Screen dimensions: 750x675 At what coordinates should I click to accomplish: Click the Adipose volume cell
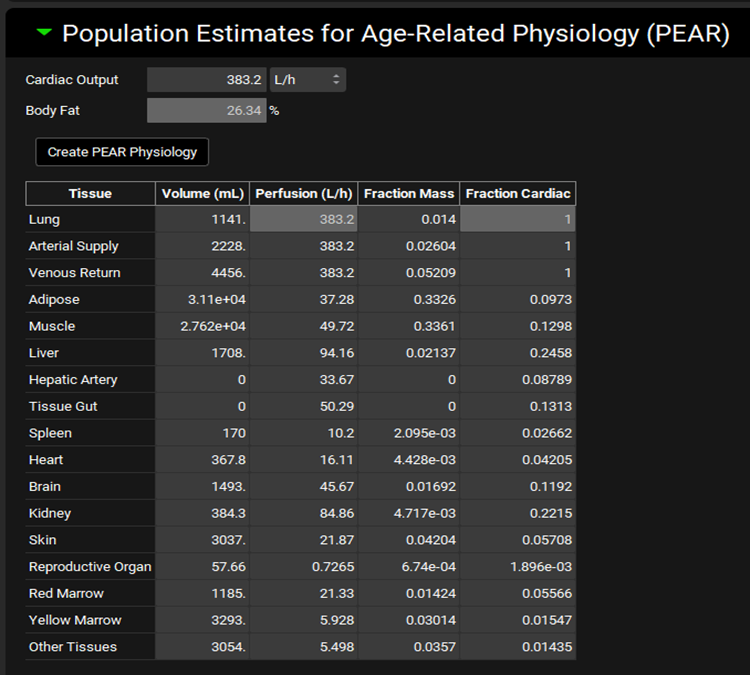click(x=202, y=300)
